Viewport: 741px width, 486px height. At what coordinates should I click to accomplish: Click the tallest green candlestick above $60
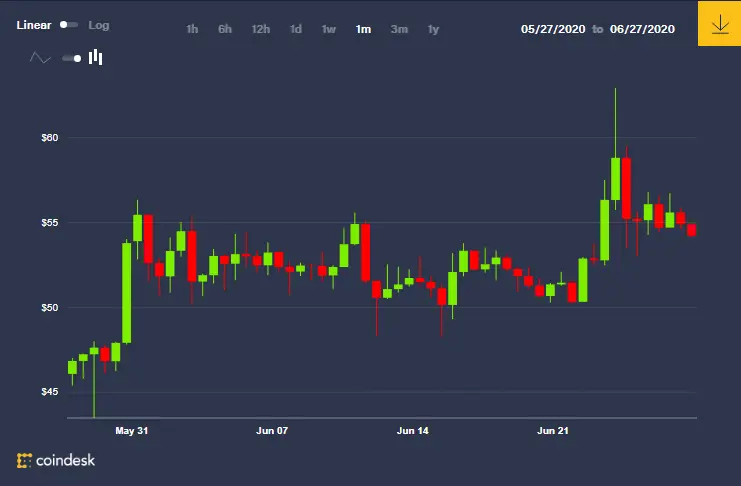point(615,179)
